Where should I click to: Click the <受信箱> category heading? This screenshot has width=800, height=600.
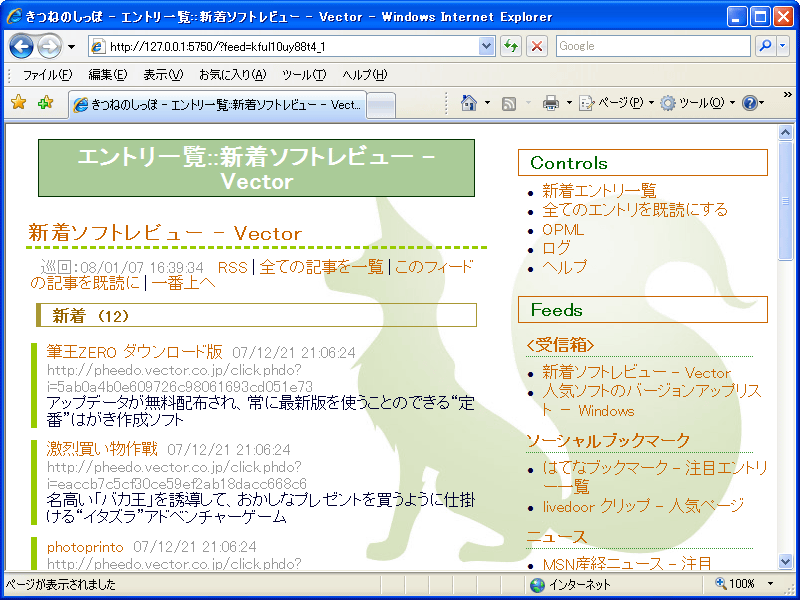560,345
